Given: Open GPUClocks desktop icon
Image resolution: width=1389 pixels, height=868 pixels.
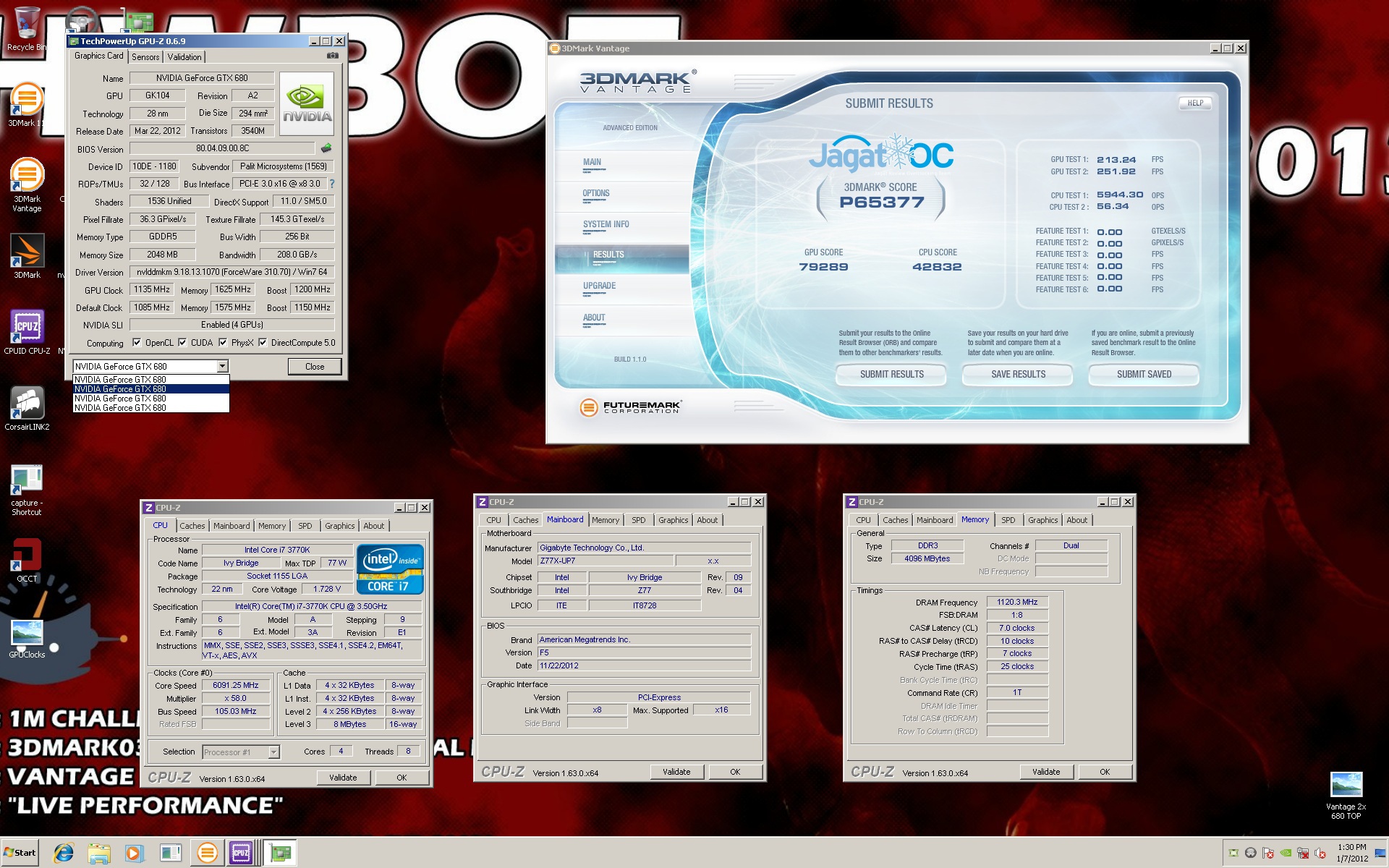Looking at the screenshot, I should click(27, 633).
